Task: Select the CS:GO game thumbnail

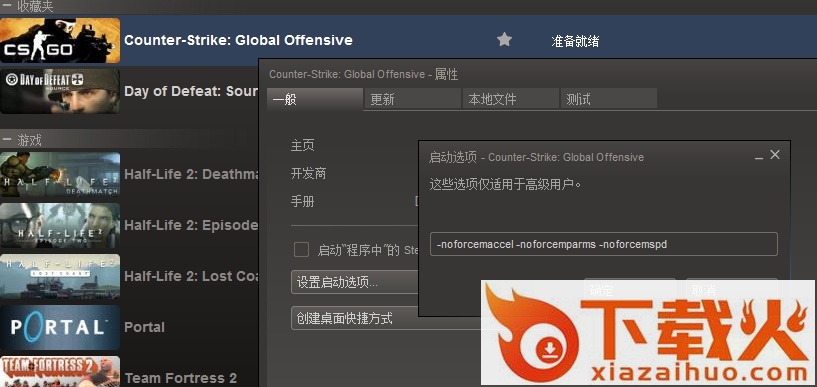Action: [60, 40]
